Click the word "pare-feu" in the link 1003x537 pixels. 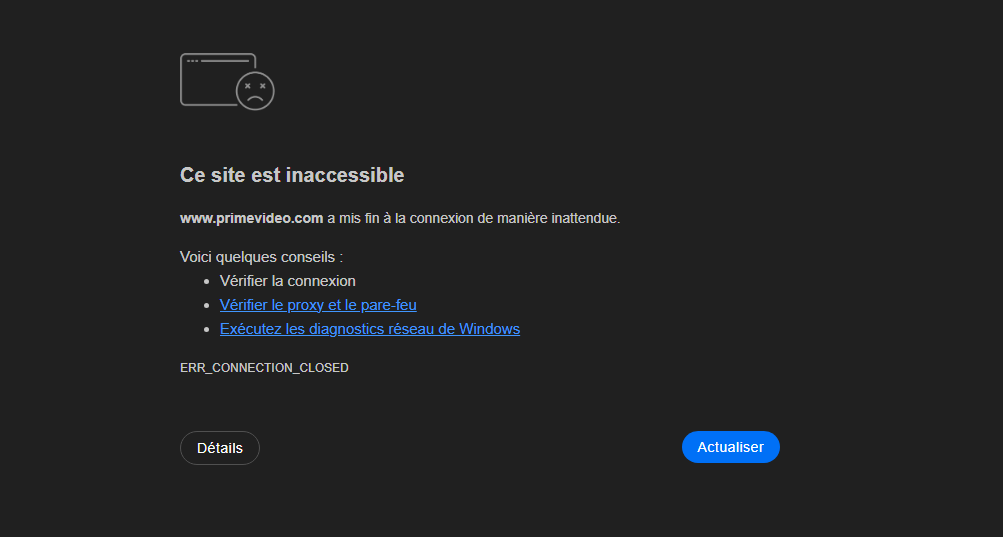click(x=389, y=305)
